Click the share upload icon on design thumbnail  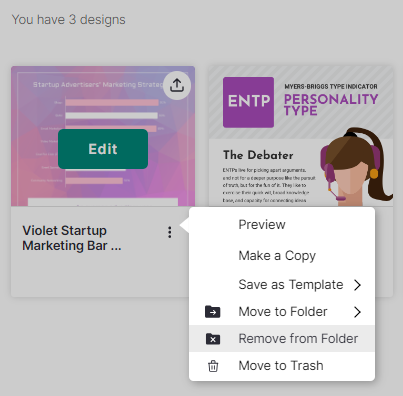click(x=177, y=85)
